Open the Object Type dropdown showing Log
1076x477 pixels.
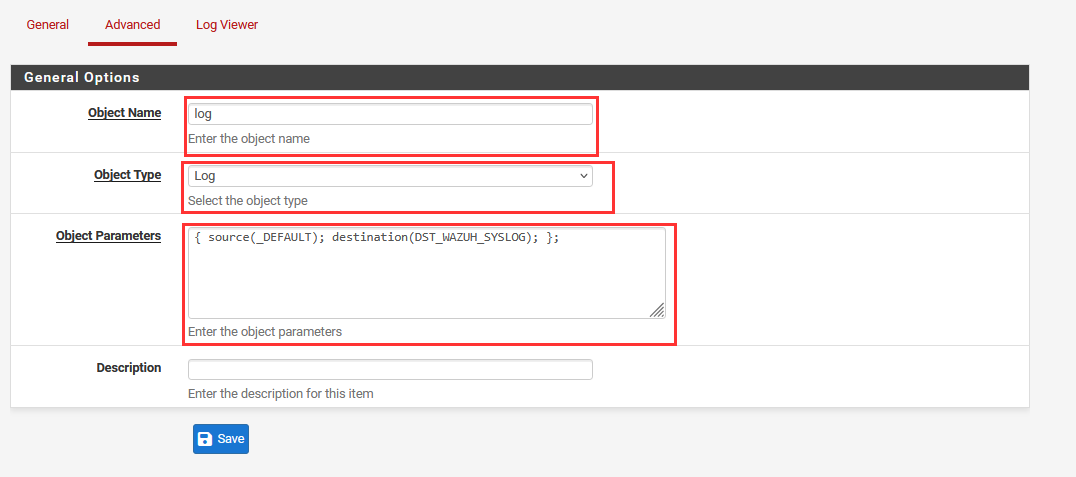[390, 176]
